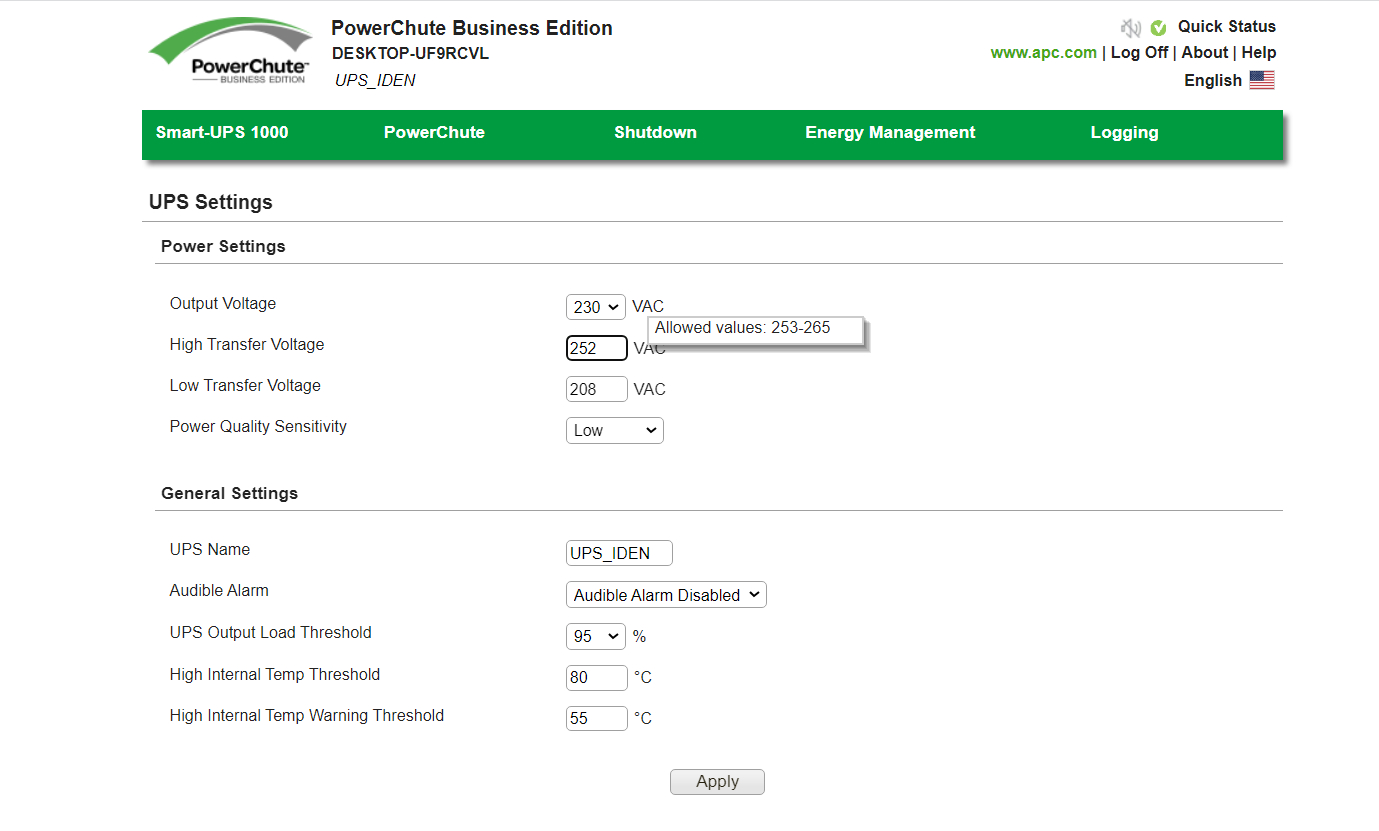Click the 'DESKTOP-UF9RCVL' hostname text
Viewport: 1379px width, 831px height.
[x=411, y=54]
